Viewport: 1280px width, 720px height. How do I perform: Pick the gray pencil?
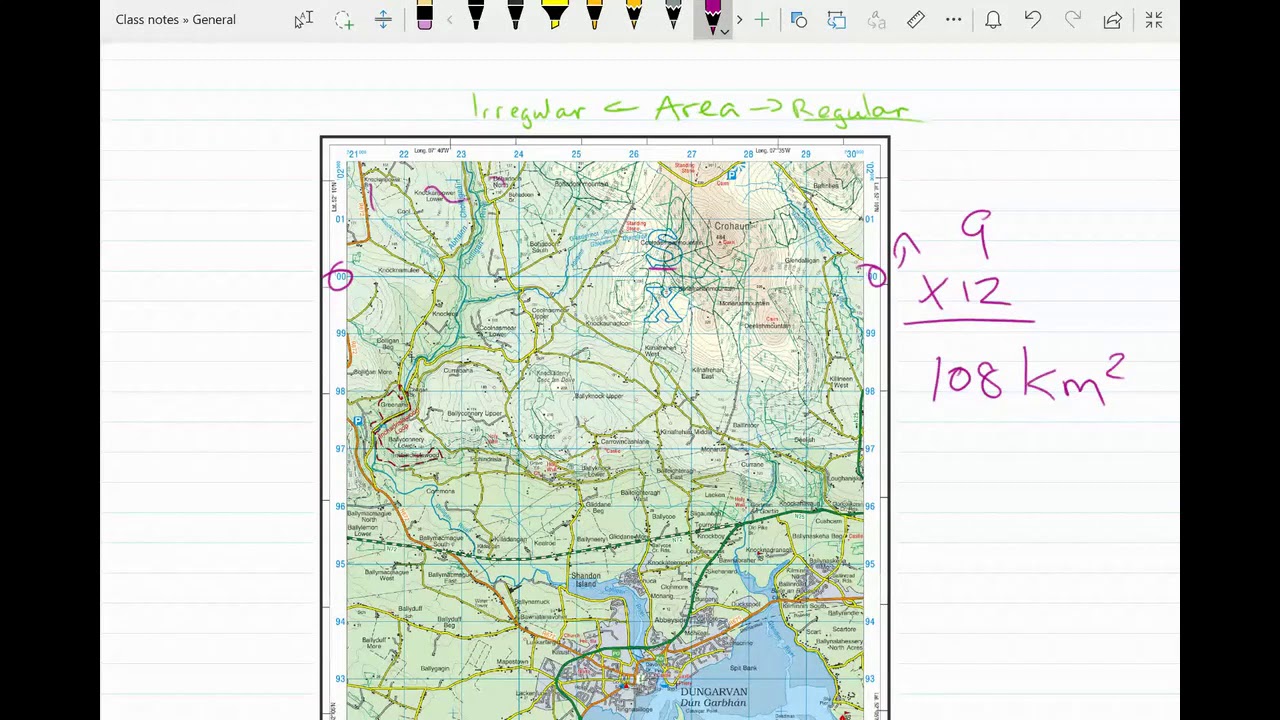[673, 16]
